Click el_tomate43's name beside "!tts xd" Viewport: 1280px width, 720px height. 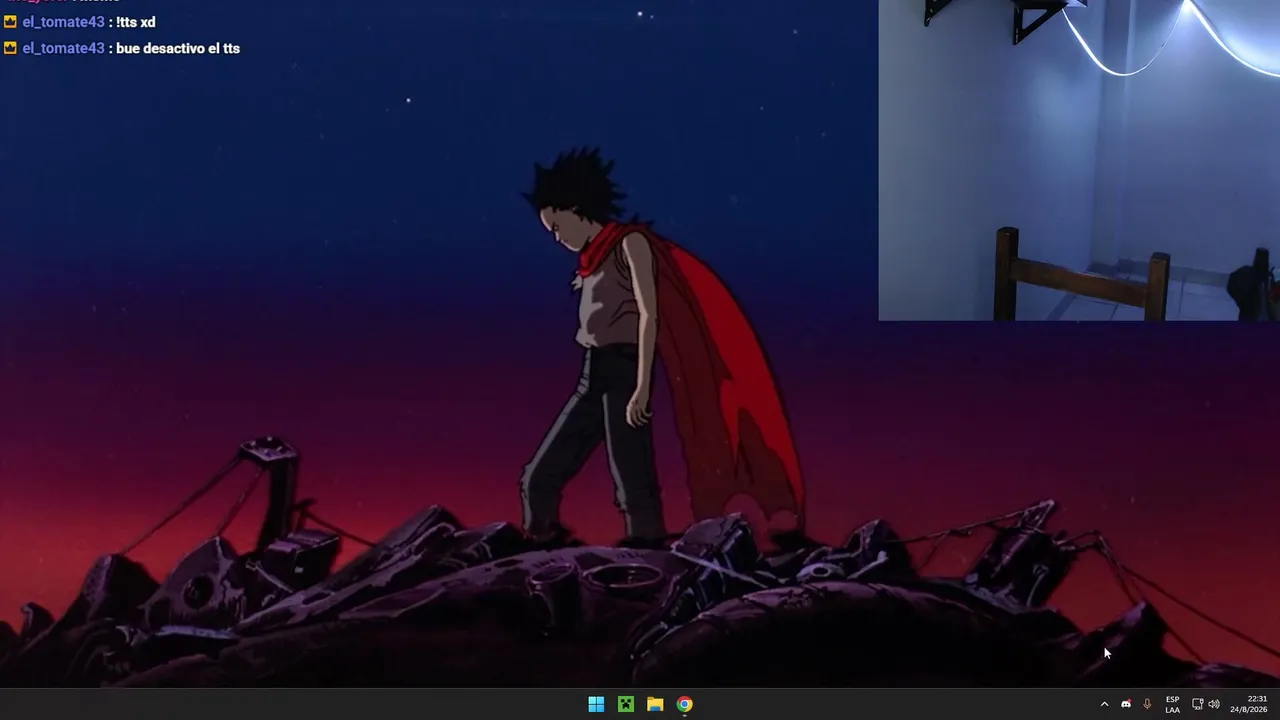pyautogui.click(x=63, y=22)
